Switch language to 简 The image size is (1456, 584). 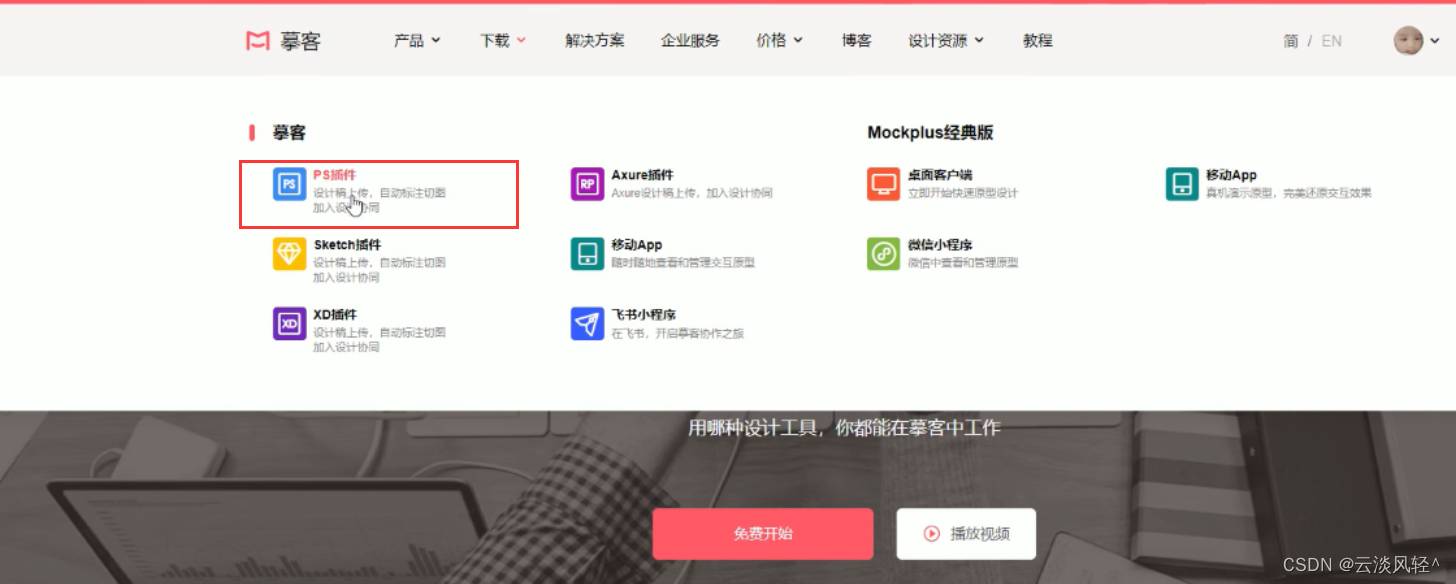point(1291,41)
